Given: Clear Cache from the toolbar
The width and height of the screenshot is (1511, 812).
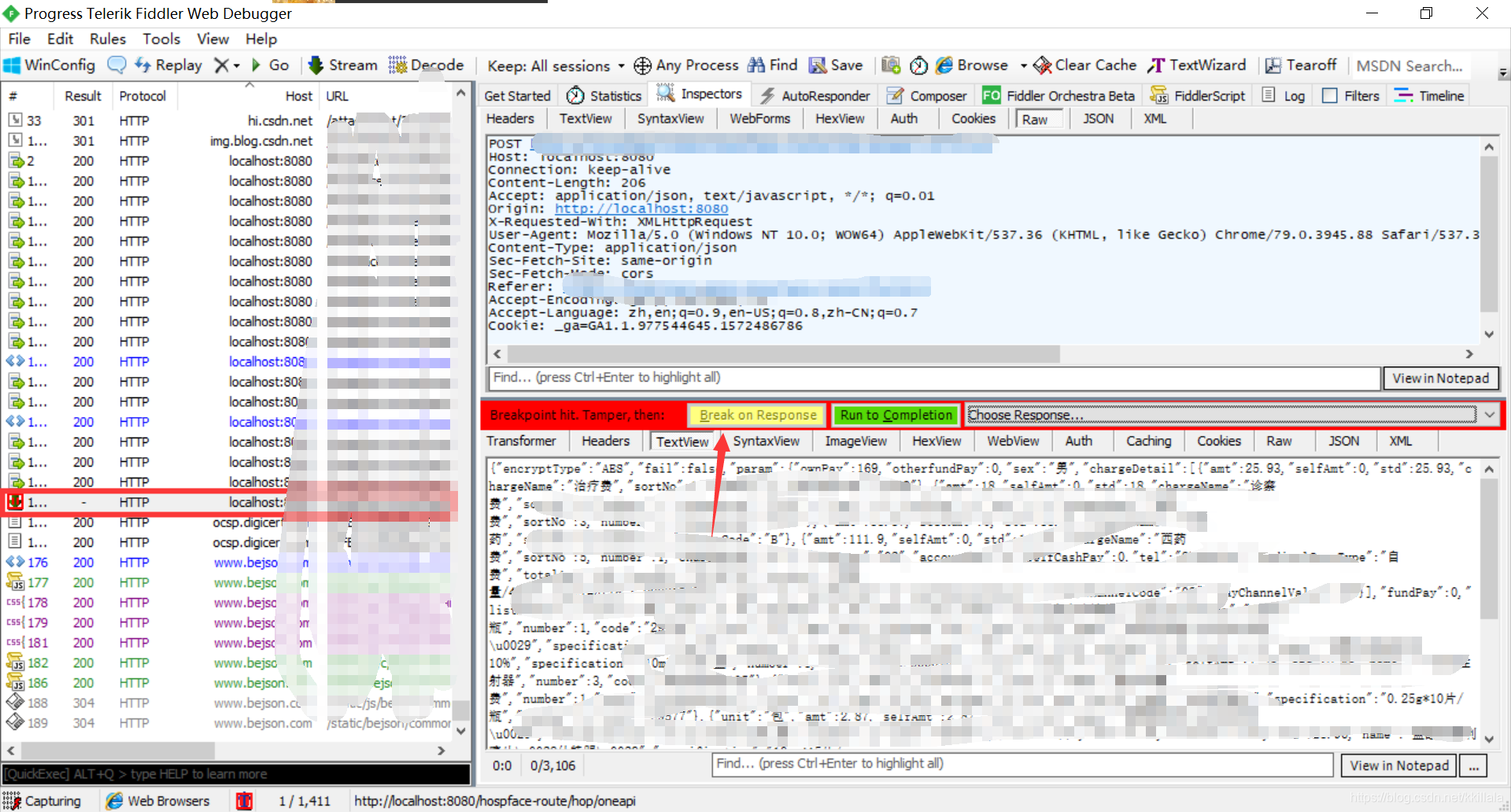Looking at the screenshot, I should tap(1085, 65).
